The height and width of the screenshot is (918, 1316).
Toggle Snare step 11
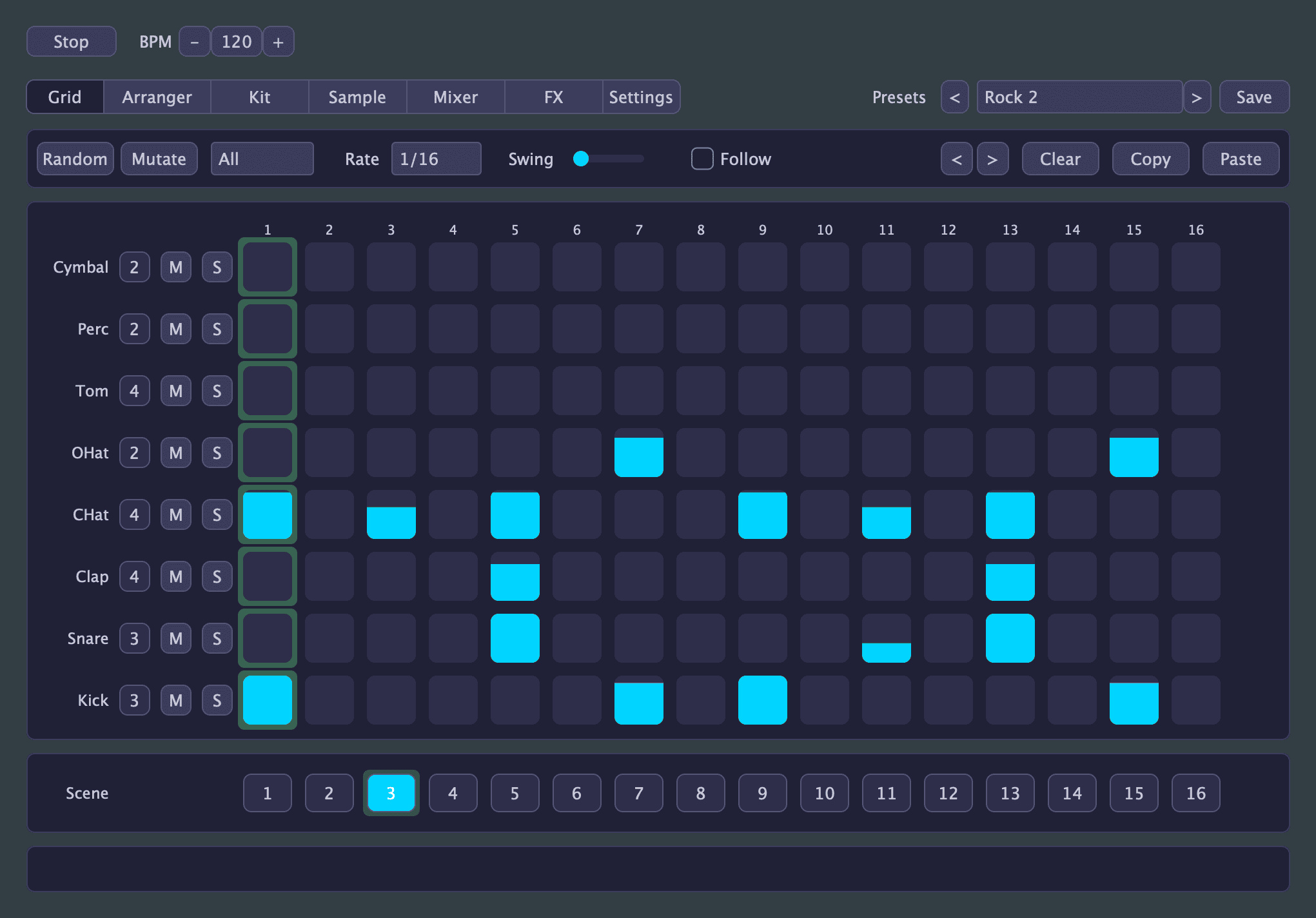[887, 638]
